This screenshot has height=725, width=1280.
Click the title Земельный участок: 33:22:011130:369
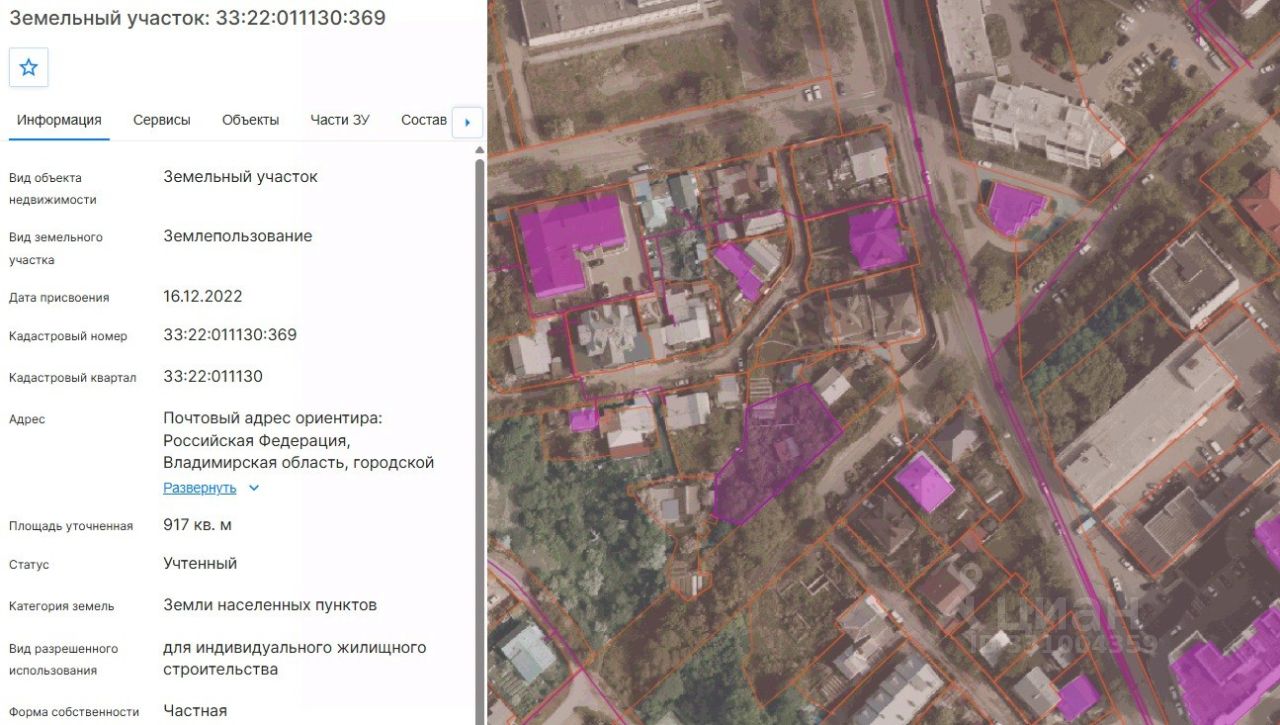click(x=197, y=18)
